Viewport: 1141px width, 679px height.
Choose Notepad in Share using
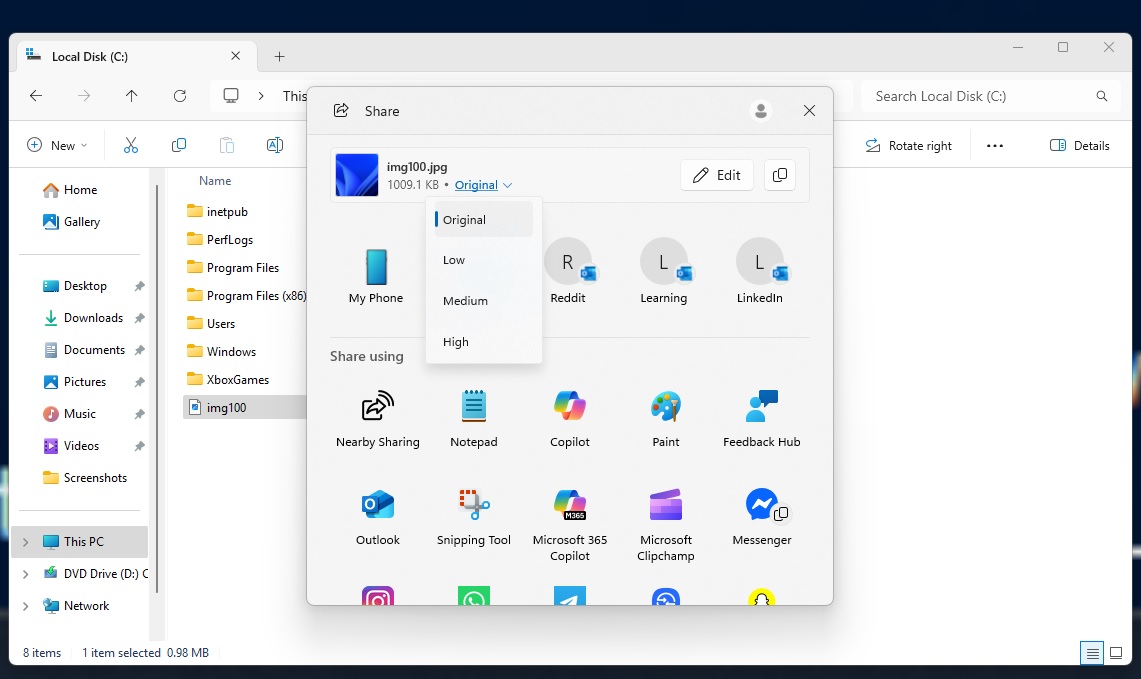point(473,419)
